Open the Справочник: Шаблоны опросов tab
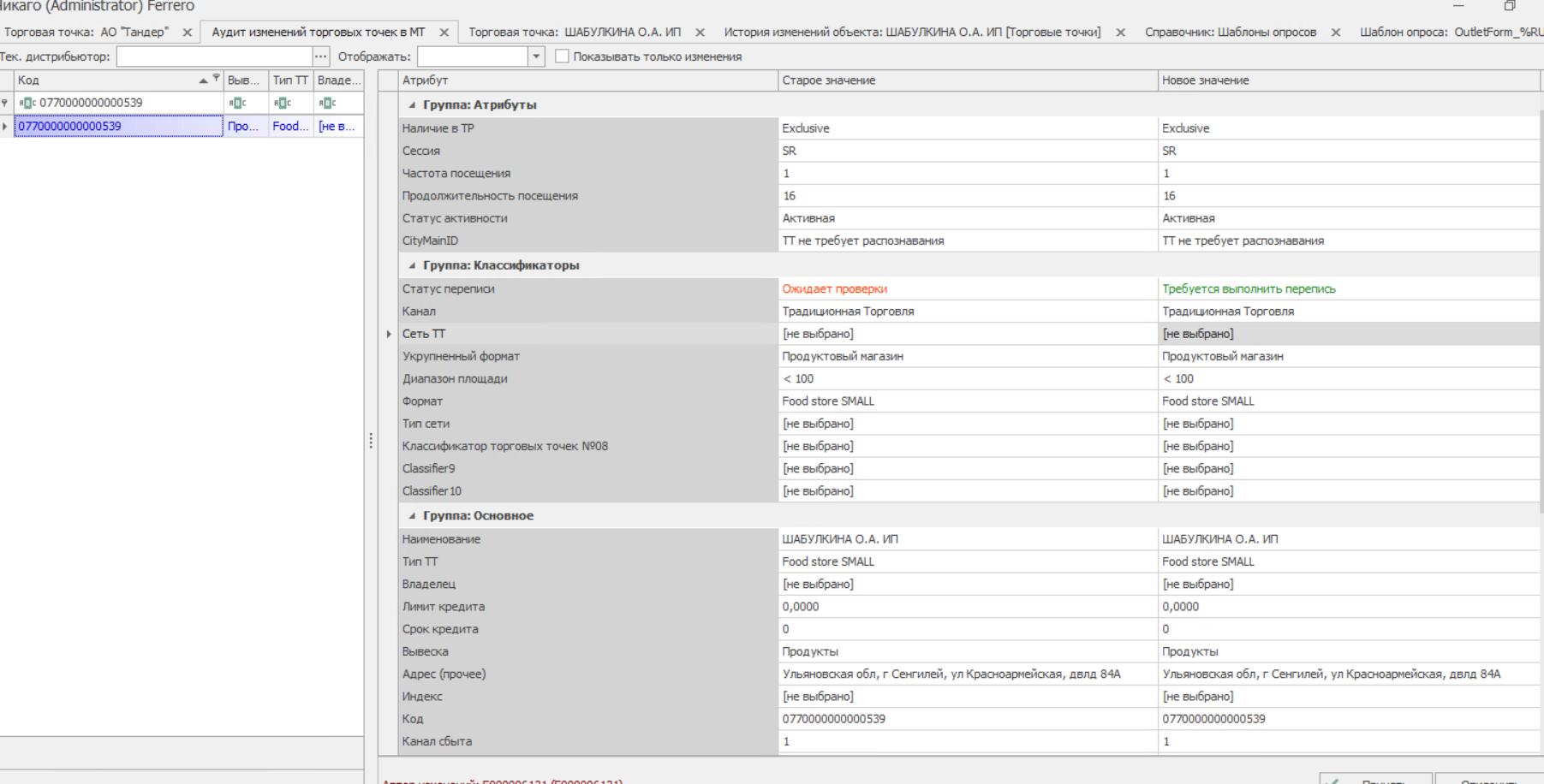The width and height of the screenshot is (1544, 784). (x=1231, y=33)
